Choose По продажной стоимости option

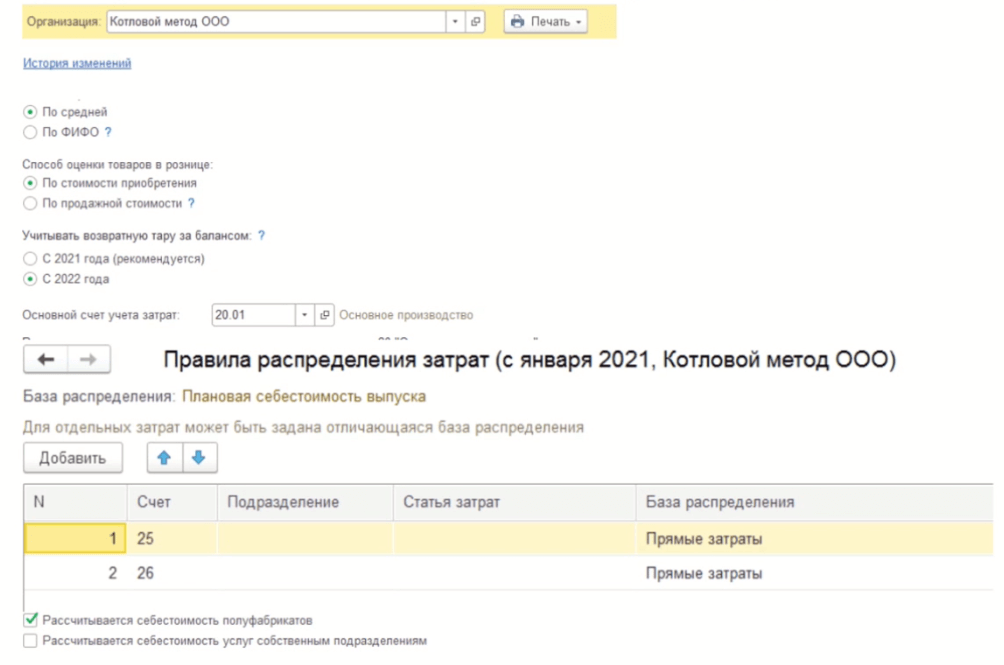(x=30, y=203)
